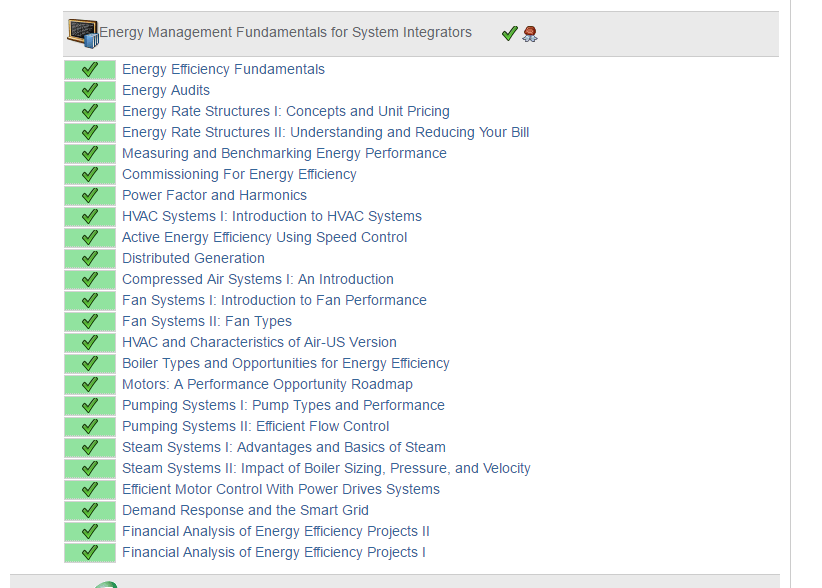Select Boiler Types and Opportunities course
The height and width of the screenshot is (588, 822).
click(286, 364)
